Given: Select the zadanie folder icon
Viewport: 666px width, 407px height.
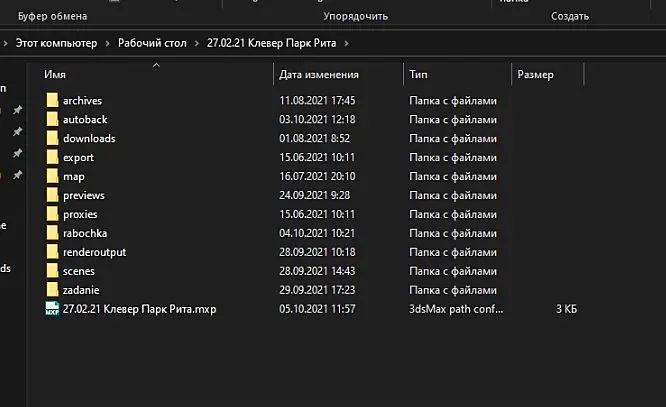Looking at the screenshot, I should 52,290.
